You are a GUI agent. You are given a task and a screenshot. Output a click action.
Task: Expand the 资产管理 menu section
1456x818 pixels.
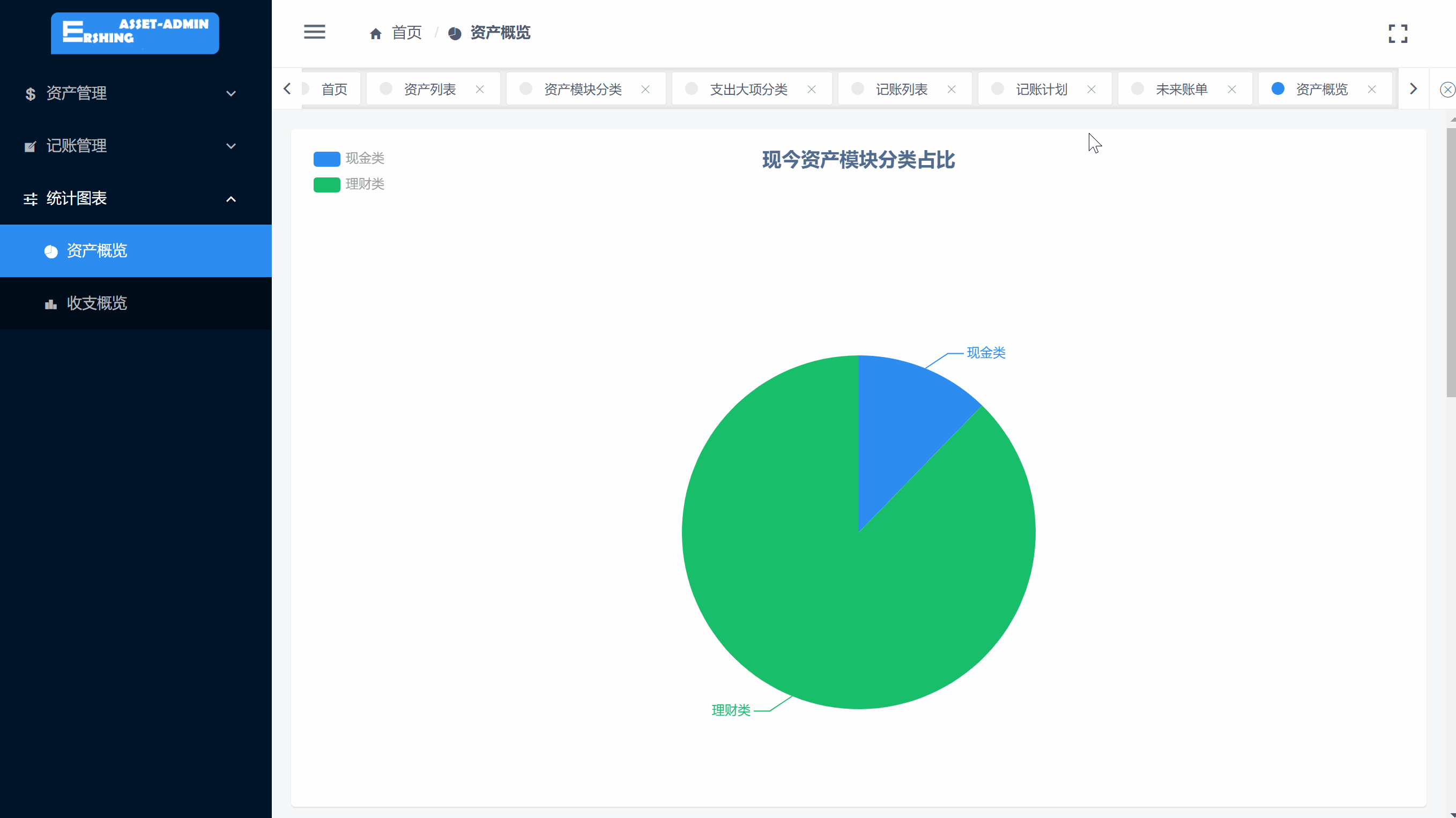click(x=231, y=93)
